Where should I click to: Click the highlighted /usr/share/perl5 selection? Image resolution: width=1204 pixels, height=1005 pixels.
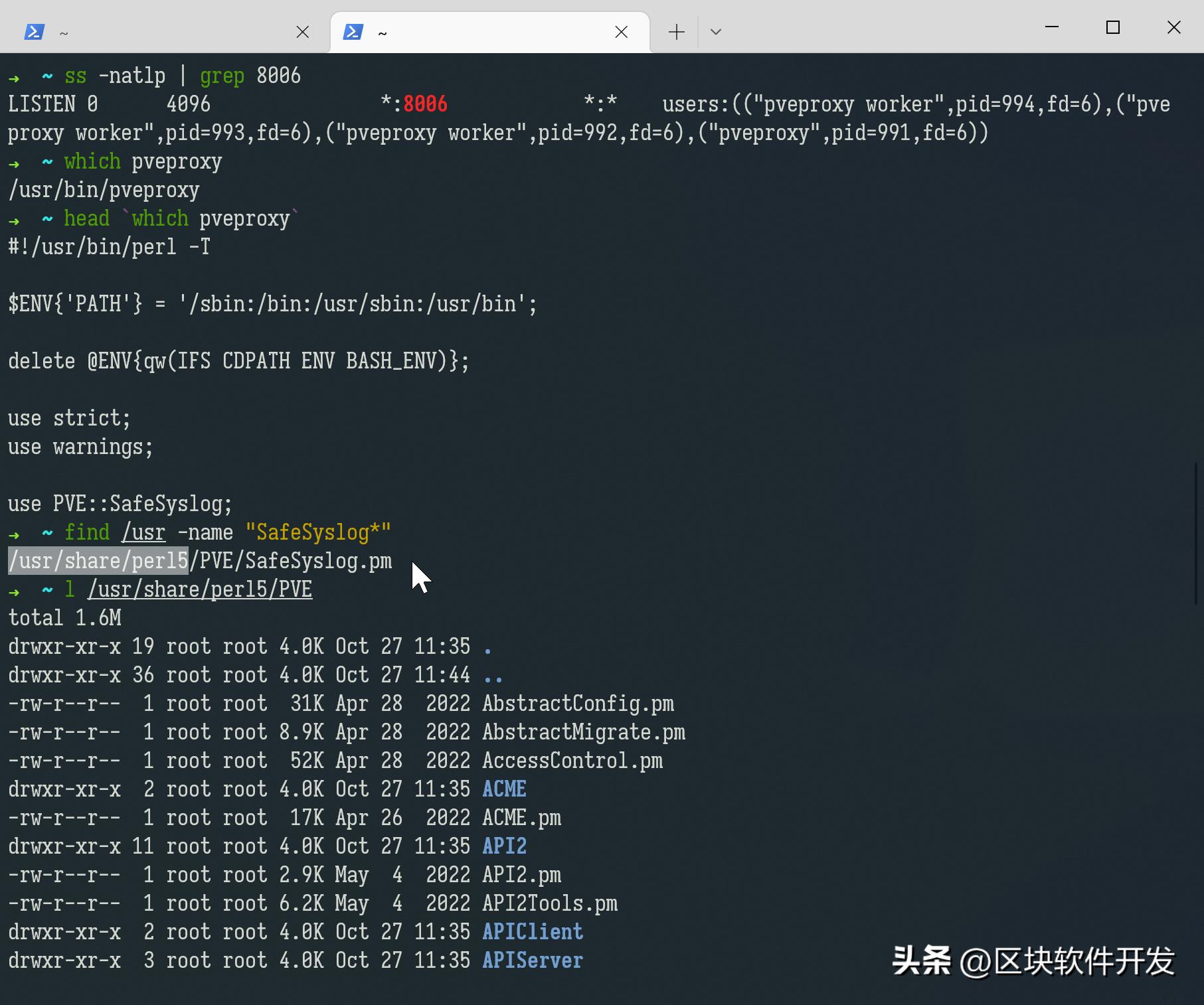tap(97, 560)
